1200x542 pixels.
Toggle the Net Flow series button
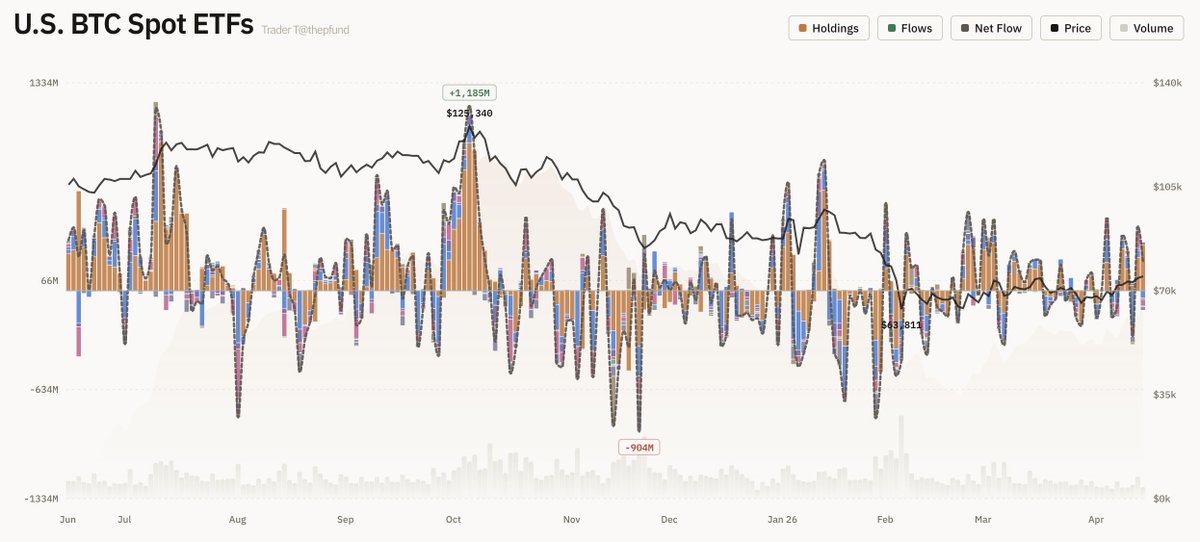point(991,28)
